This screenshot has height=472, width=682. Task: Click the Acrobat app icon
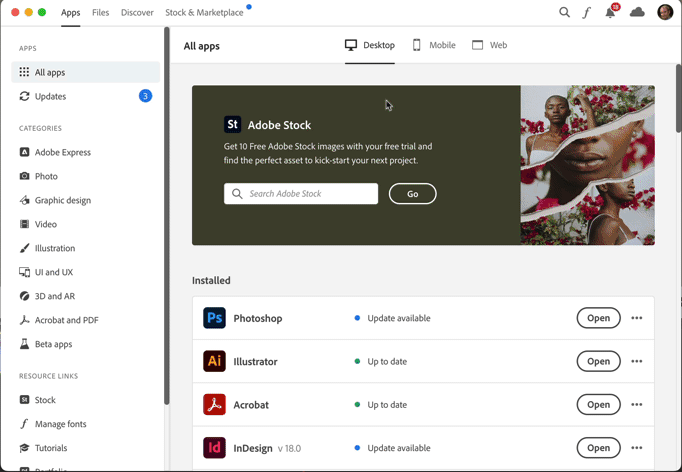click(x=214, y=405)
